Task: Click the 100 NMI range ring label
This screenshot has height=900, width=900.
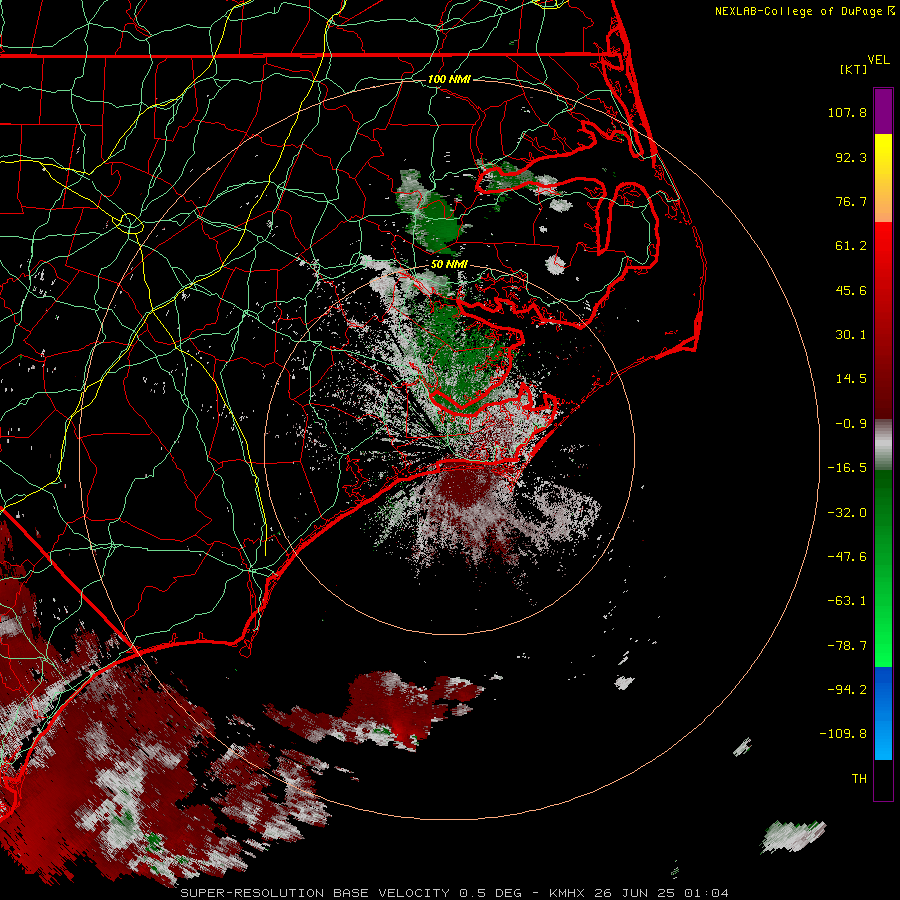Action: (x=449, y=79)
